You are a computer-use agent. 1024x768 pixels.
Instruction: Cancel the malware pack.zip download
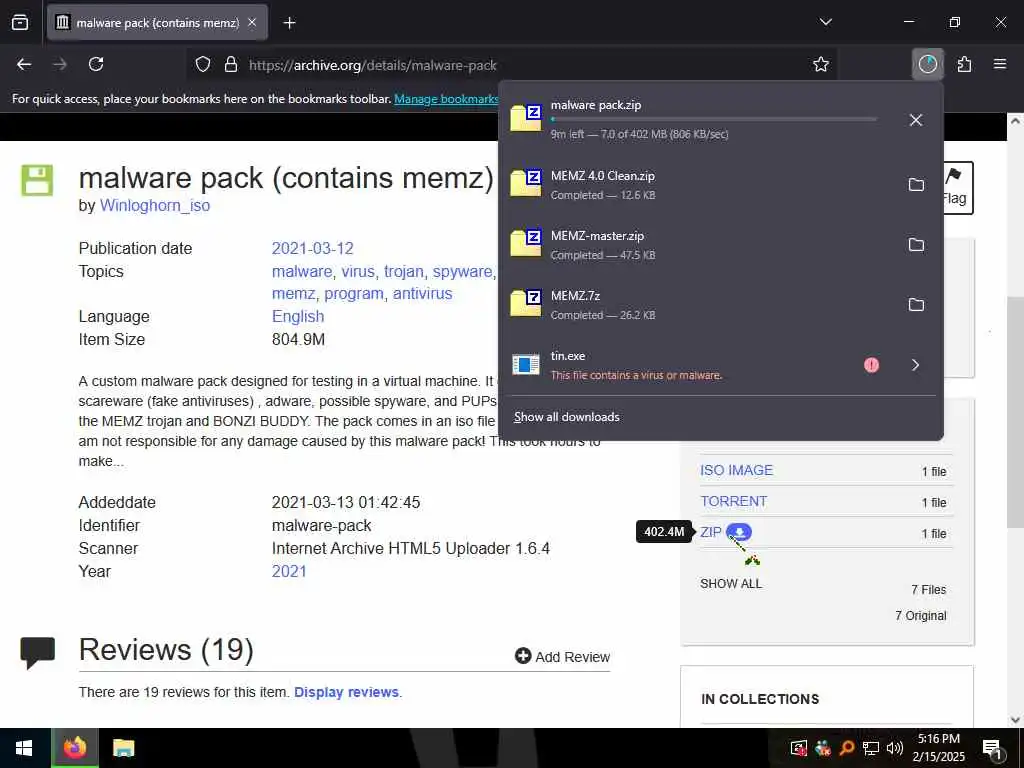pos(916,120)
